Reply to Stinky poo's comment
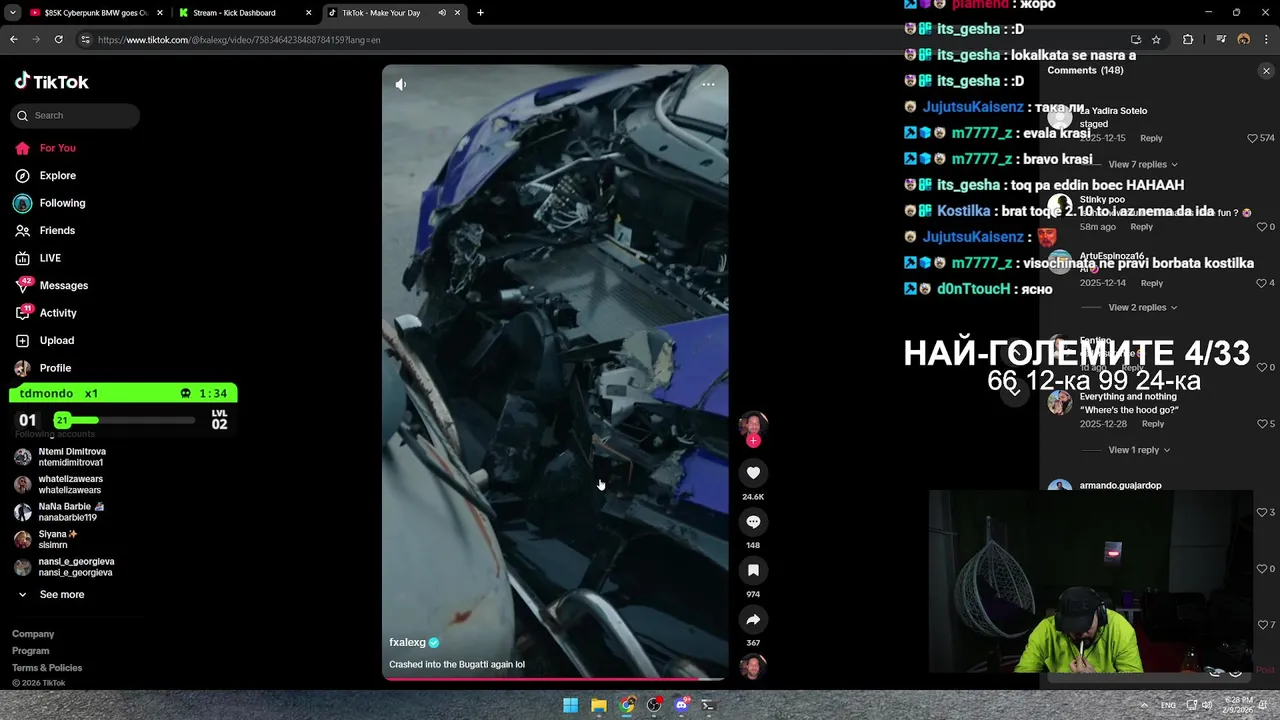 click(x=1141, y=227)
